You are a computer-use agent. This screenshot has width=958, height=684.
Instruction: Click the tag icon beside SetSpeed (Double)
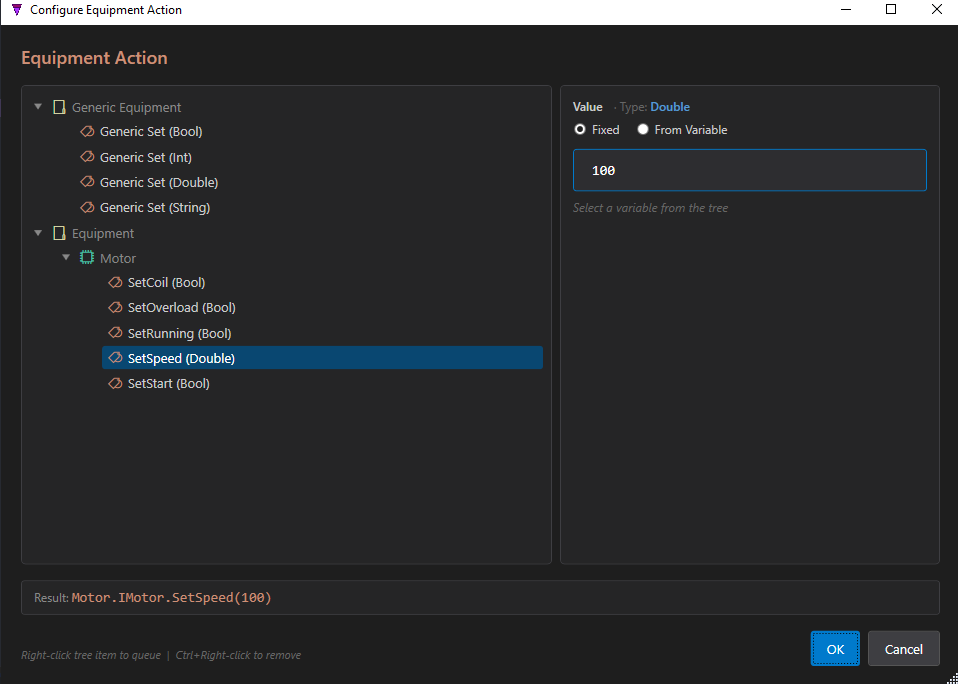[115, 358]
